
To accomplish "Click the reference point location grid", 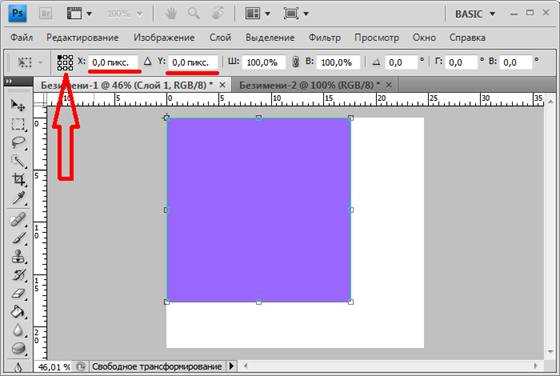I will pos(65,62).
